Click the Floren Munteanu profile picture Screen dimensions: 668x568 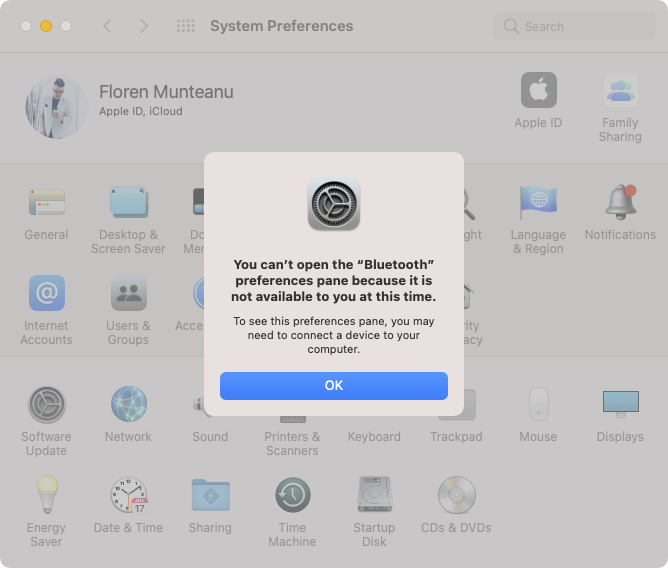pyautogui.click(x=57, y=107)
